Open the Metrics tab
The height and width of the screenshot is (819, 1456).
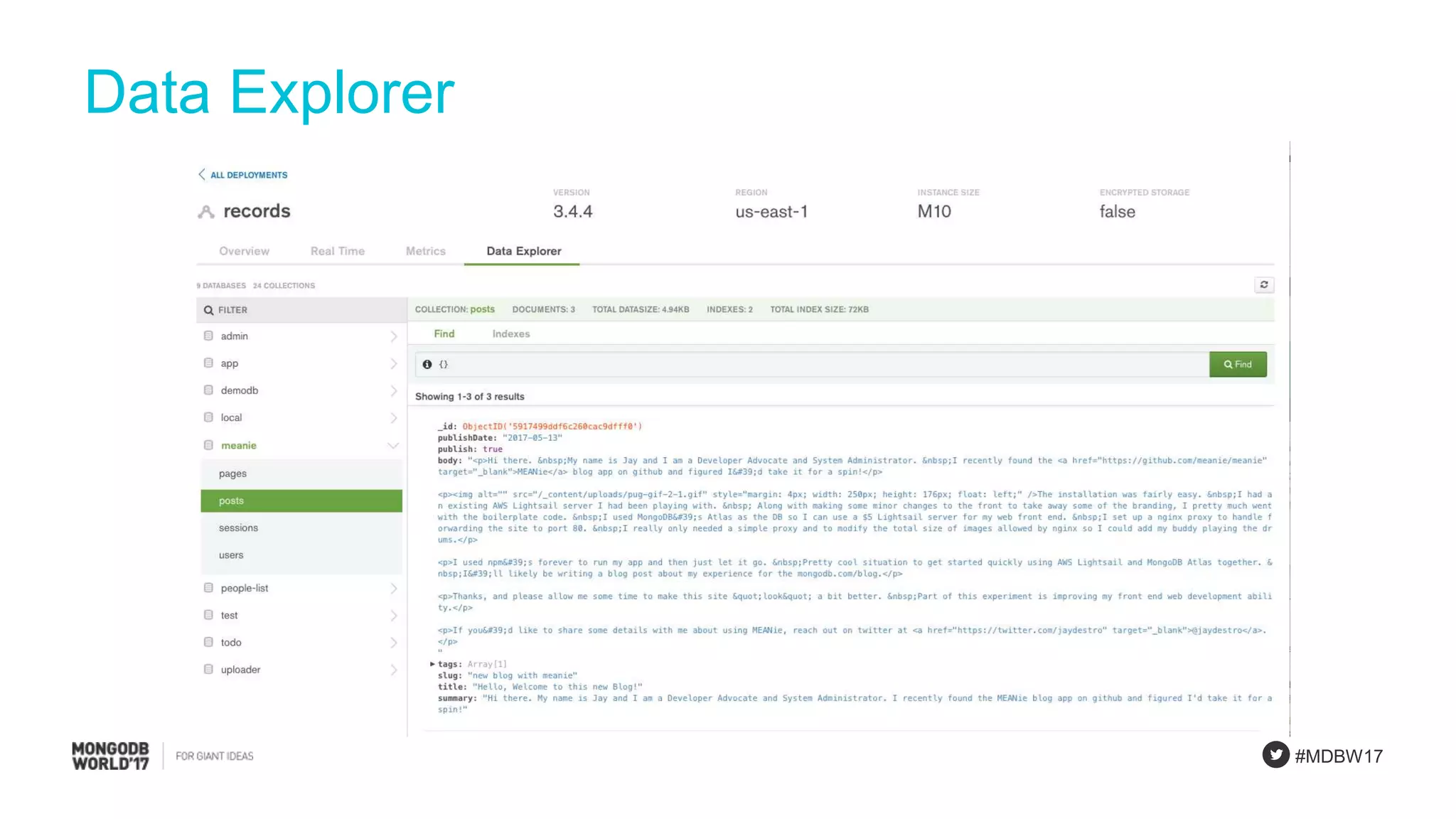point(426,251)
